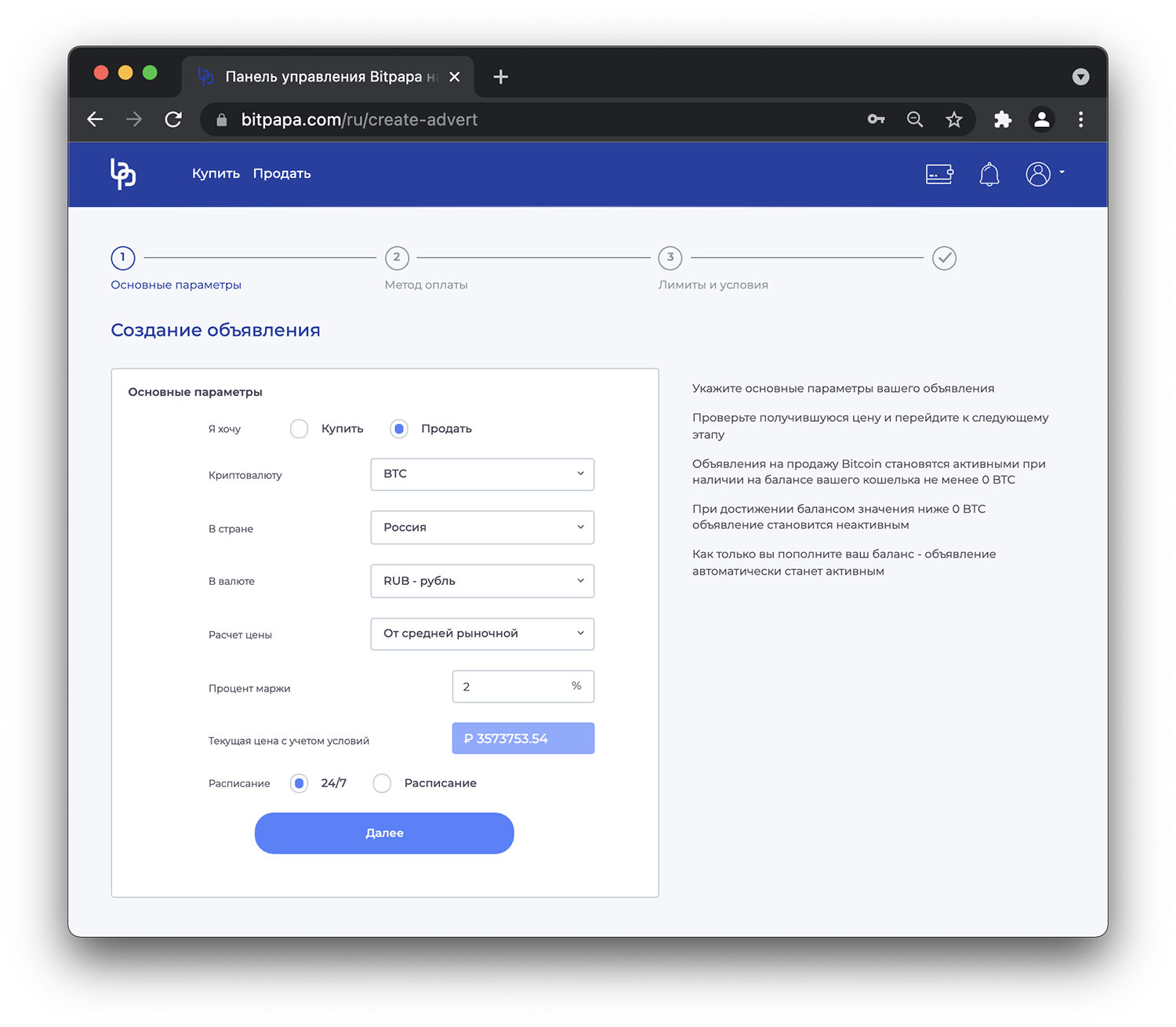
Task: Expand the caret next to profile avatar
Action: tap(1062, 172)
